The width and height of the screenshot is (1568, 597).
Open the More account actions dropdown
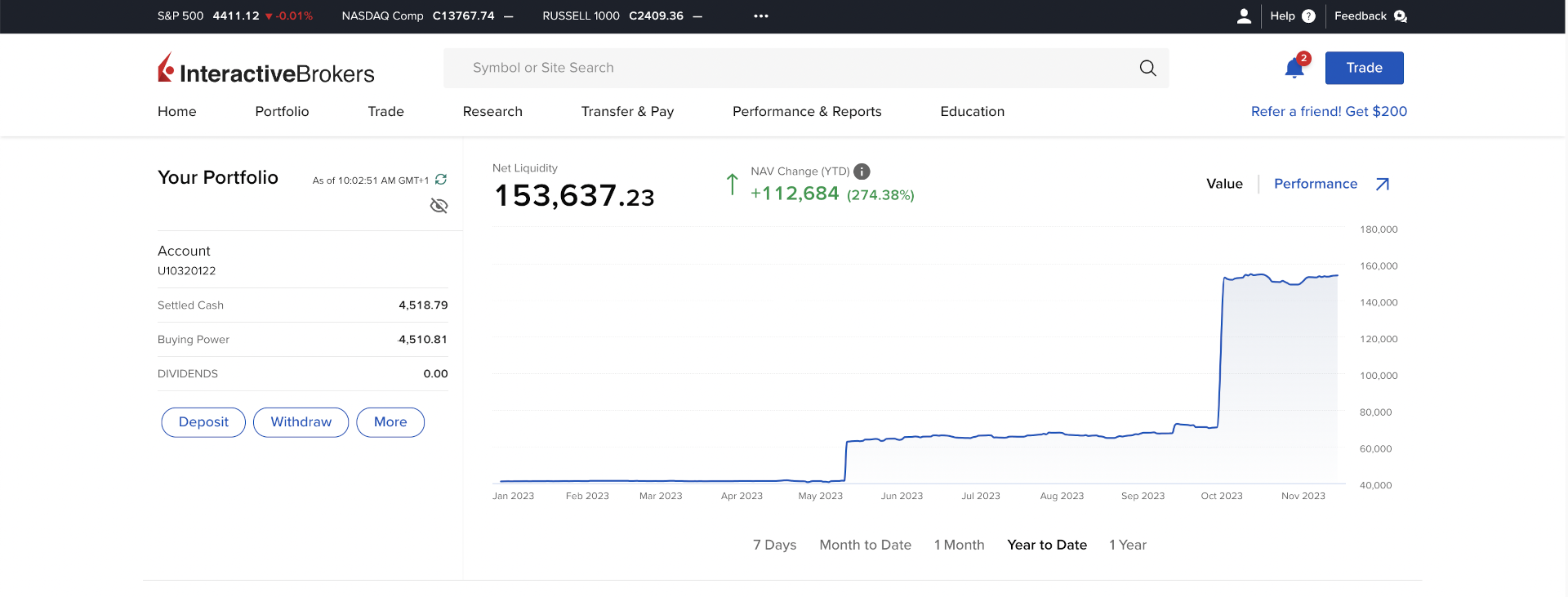(390, 422)
